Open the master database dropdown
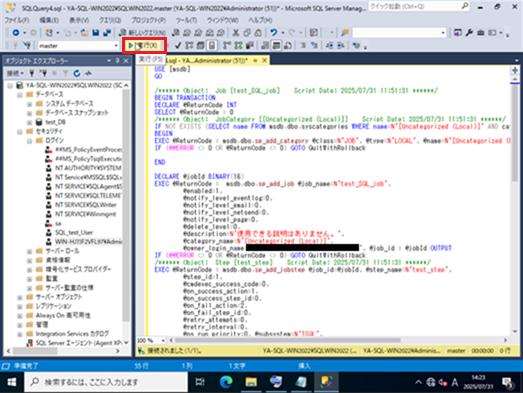Image resolution: width=523 pixels, height=393 pixels. pos(116,45)
